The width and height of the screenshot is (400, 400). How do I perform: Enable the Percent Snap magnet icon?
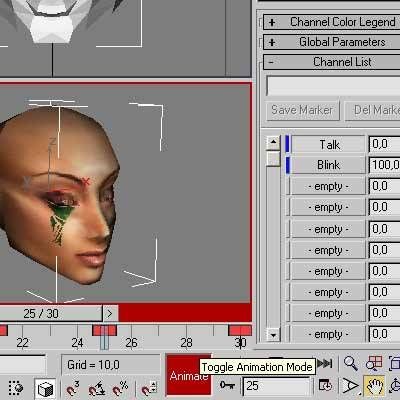[120, 388]
